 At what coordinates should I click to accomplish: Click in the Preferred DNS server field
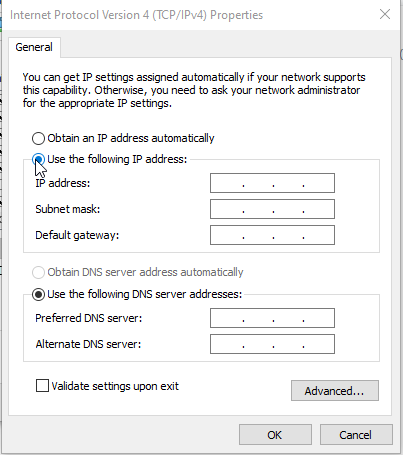(x=272, y=318)
